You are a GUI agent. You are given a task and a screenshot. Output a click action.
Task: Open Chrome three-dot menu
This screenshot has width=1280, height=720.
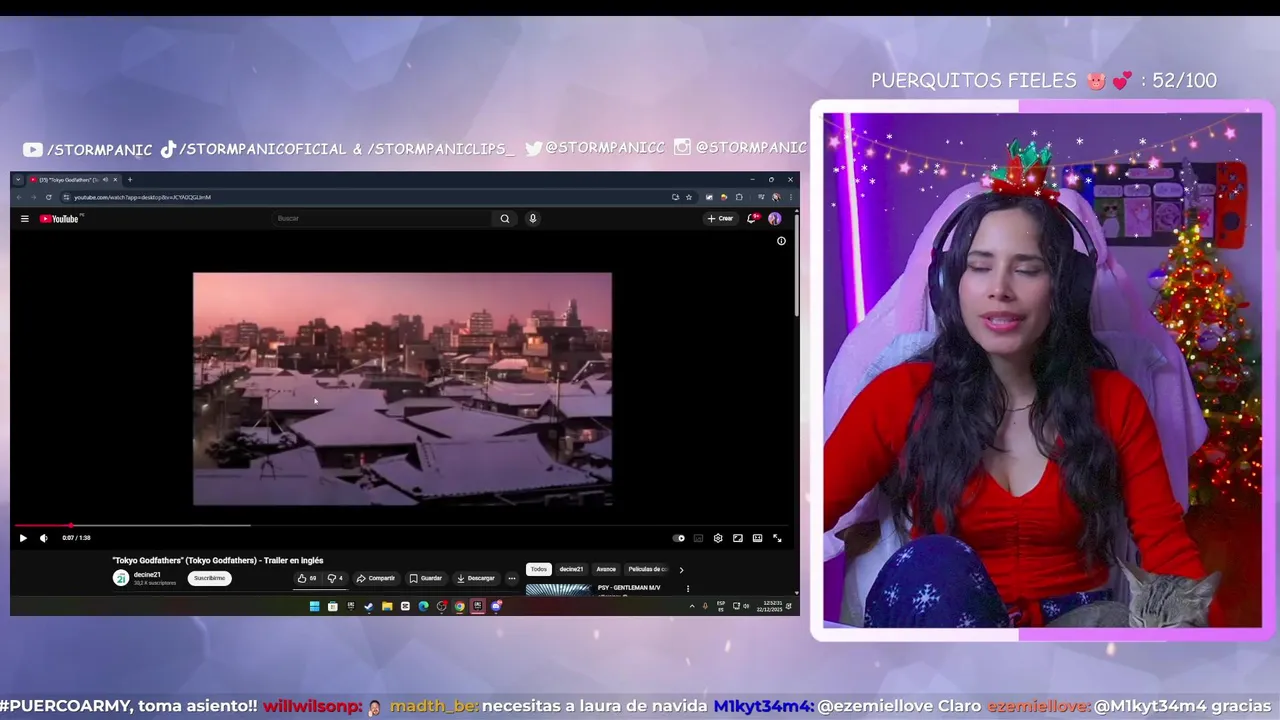coord(790,197)
